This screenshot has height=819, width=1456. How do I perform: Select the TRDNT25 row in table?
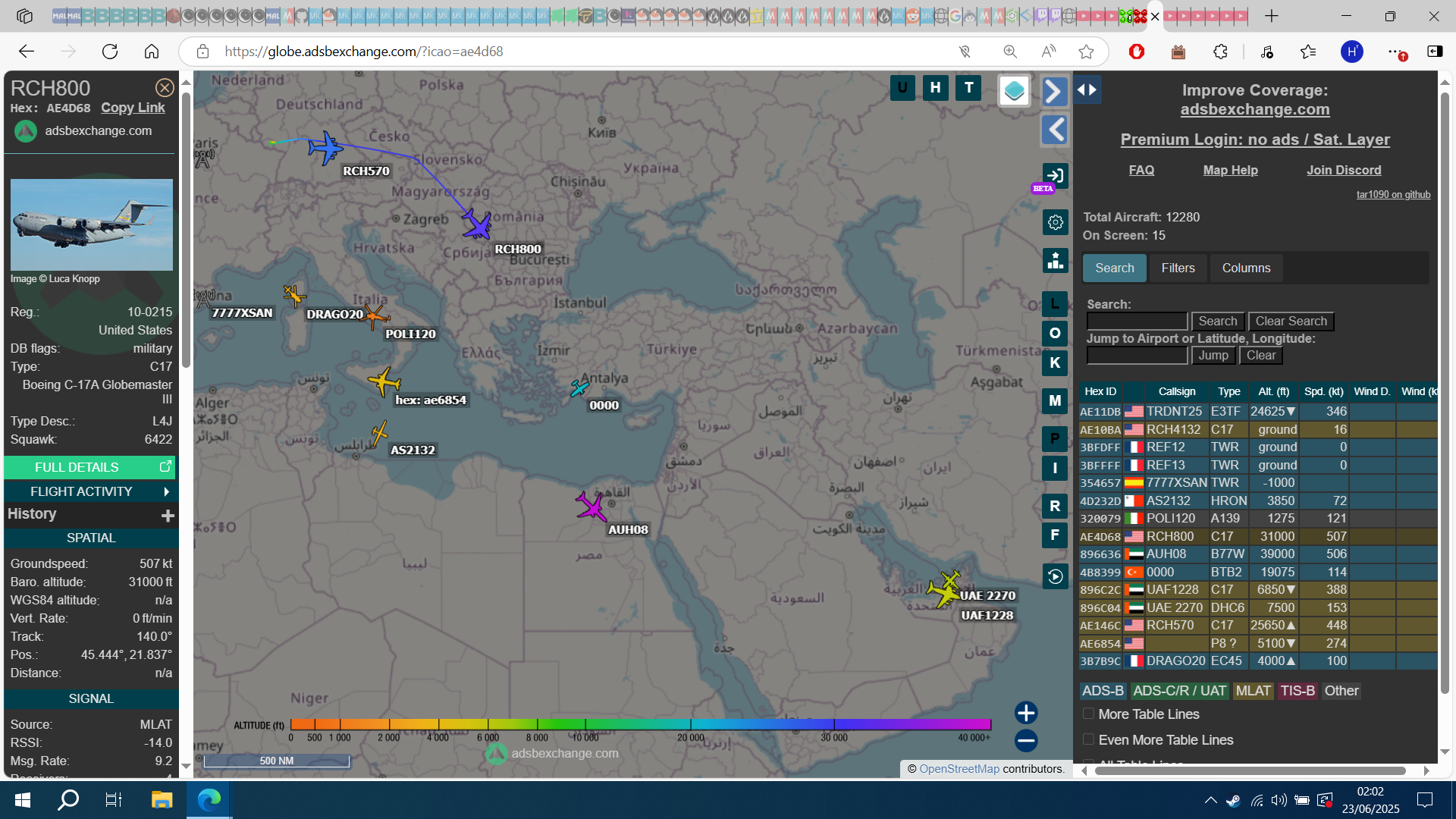1257,411
